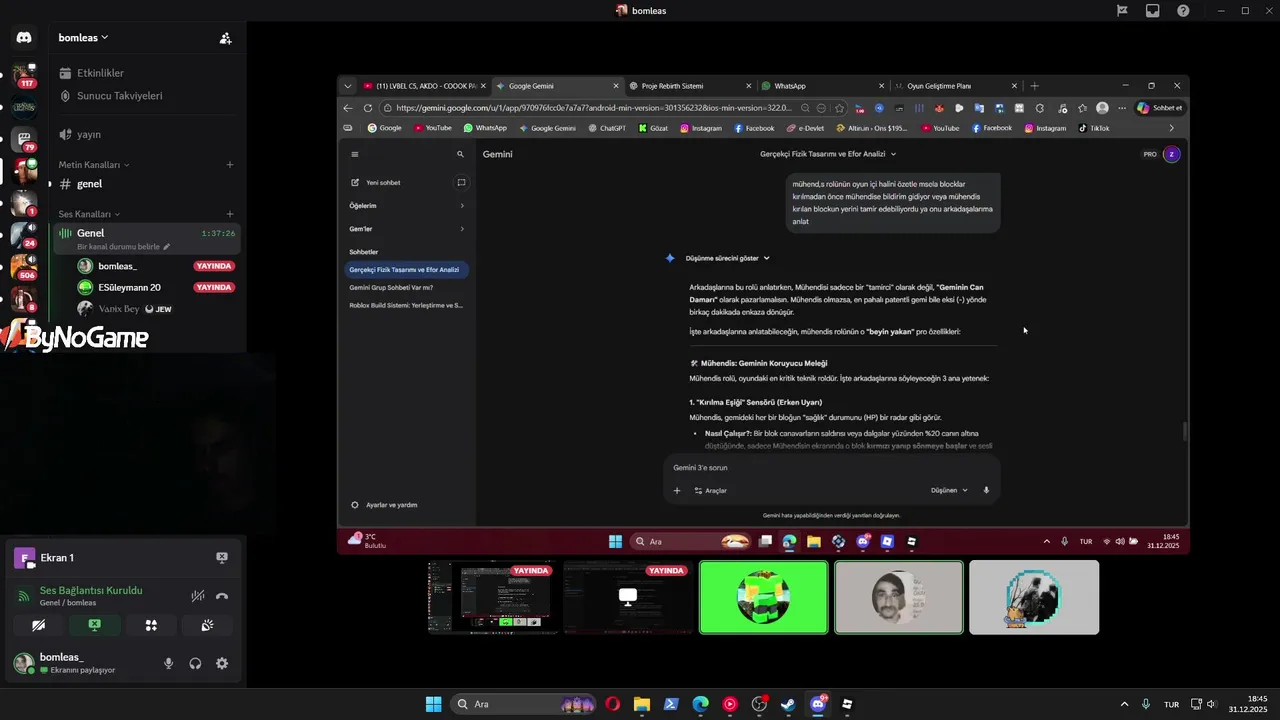Collapse the Metin Kanalları category

click(x=94, y=164)
